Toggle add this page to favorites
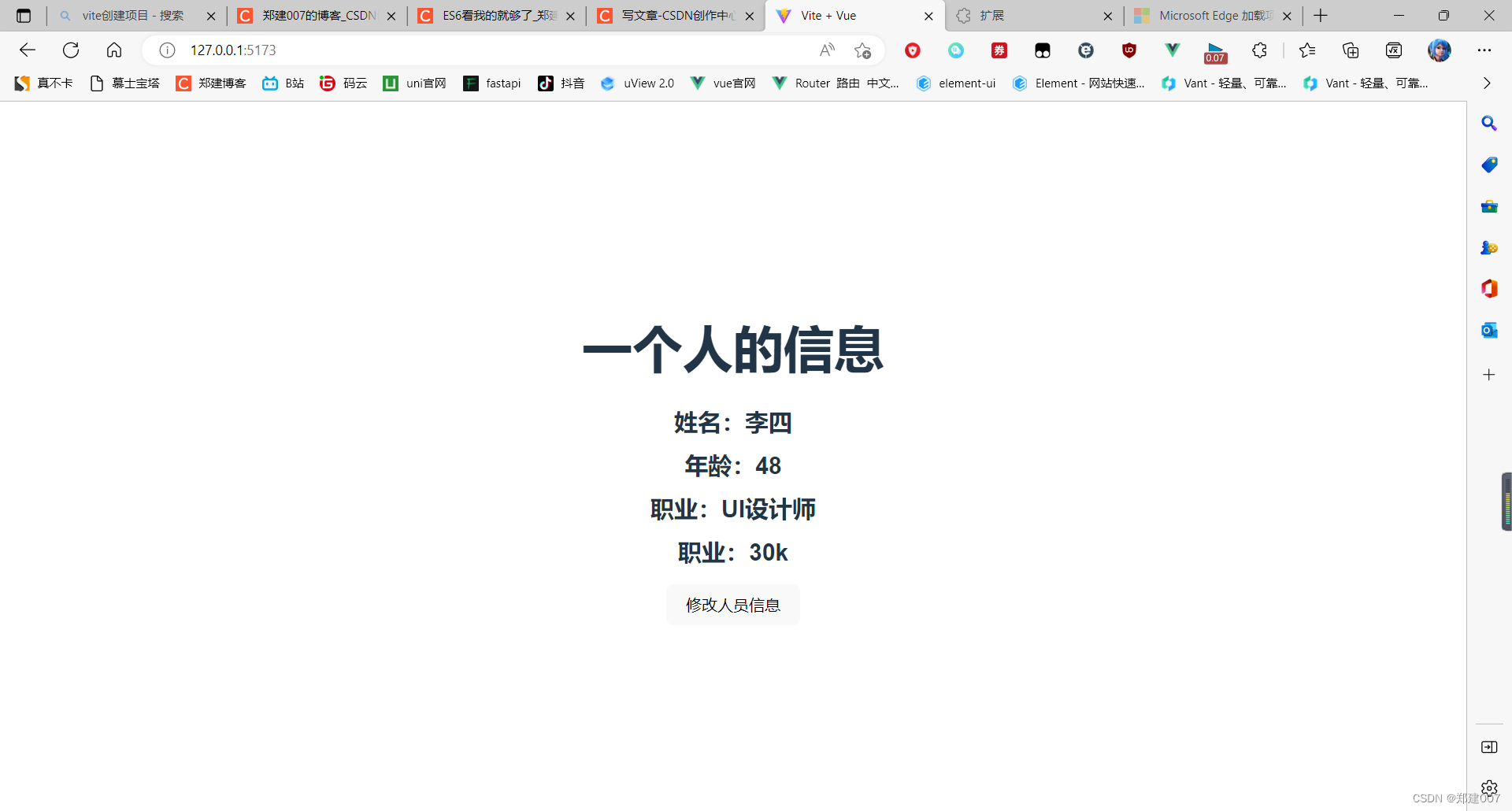The width and height of the screenshot is (1512, 811). click(x=862, y=50)
